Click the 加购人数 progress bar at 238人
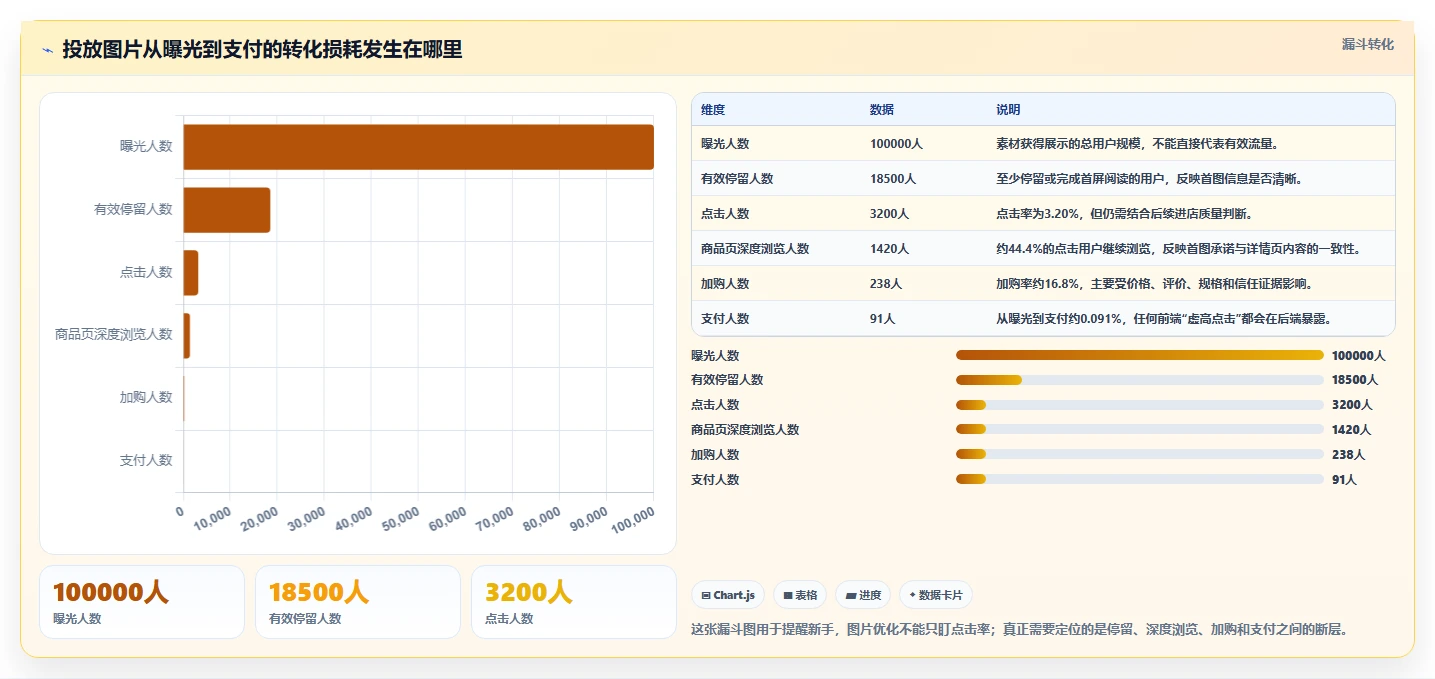Image resolution: width=1435 pixels, height=679 pixels. click(x=1140, y=455)
